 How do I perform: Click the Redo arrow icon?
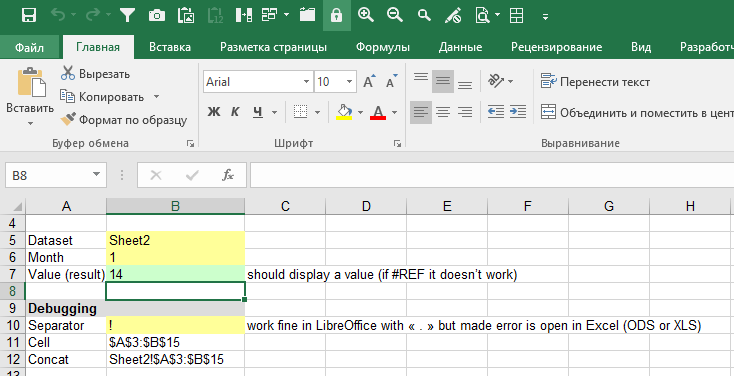pos(93,15)
